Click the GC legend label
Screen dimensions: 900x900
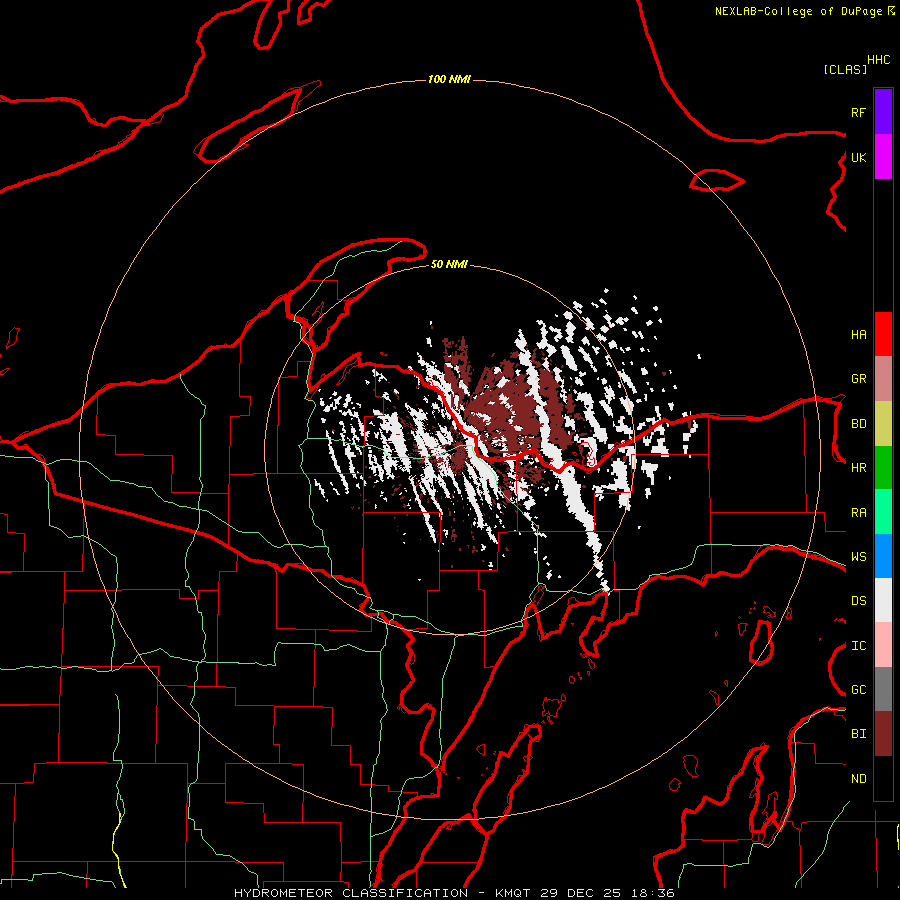(x=858, y=690)
